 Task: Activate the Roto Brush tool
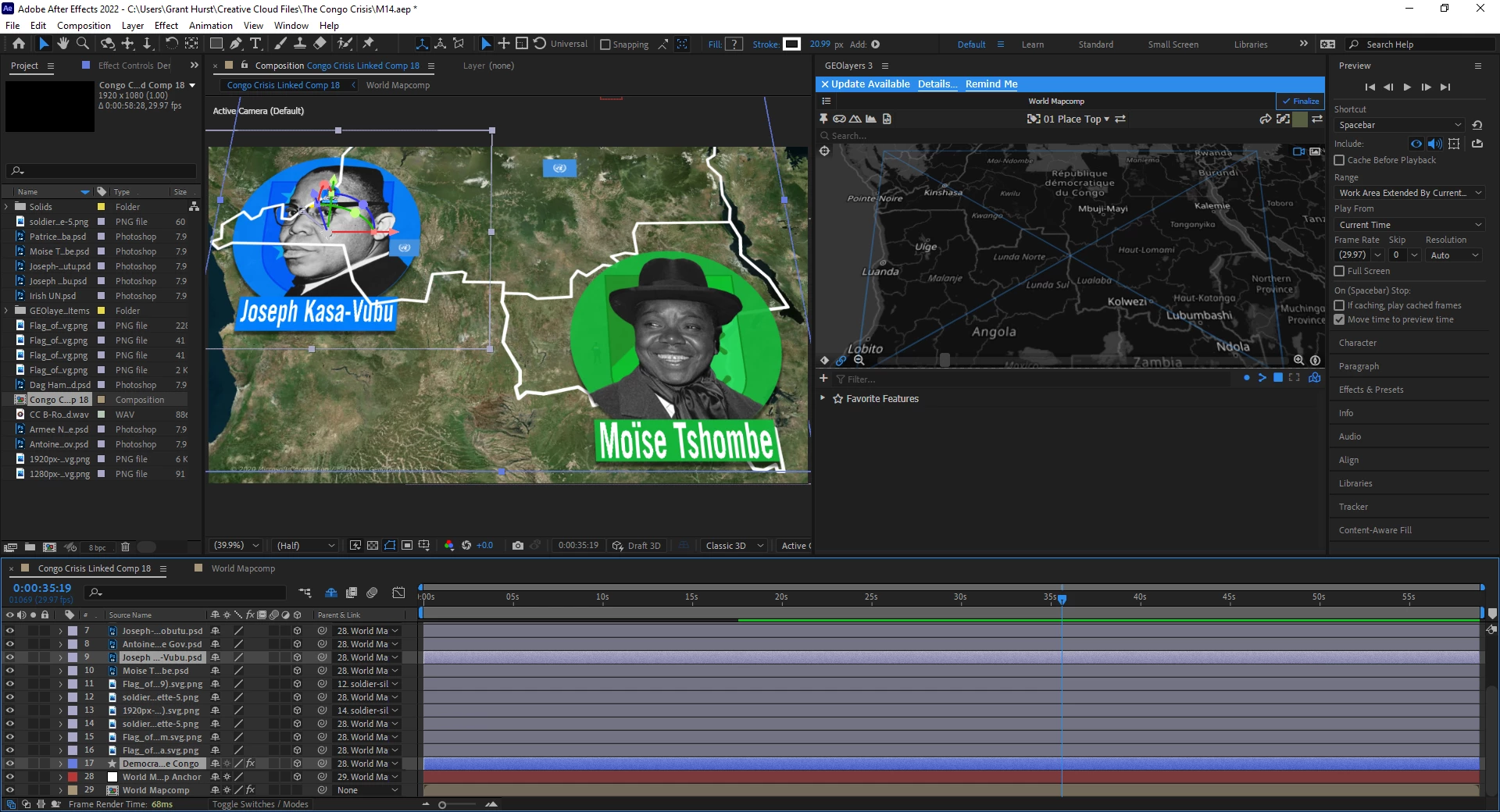(x=345, y=44)
